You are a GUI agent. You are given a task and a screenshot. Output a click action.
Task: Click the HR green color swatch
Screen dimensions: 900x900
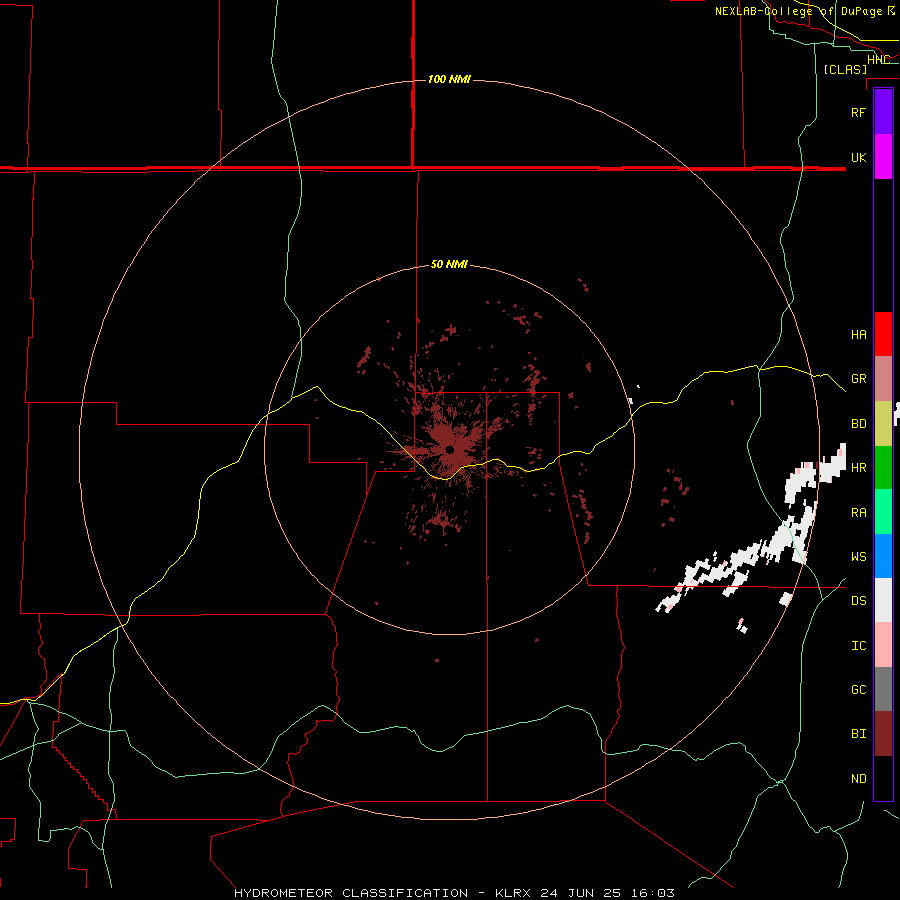[883, 468]
